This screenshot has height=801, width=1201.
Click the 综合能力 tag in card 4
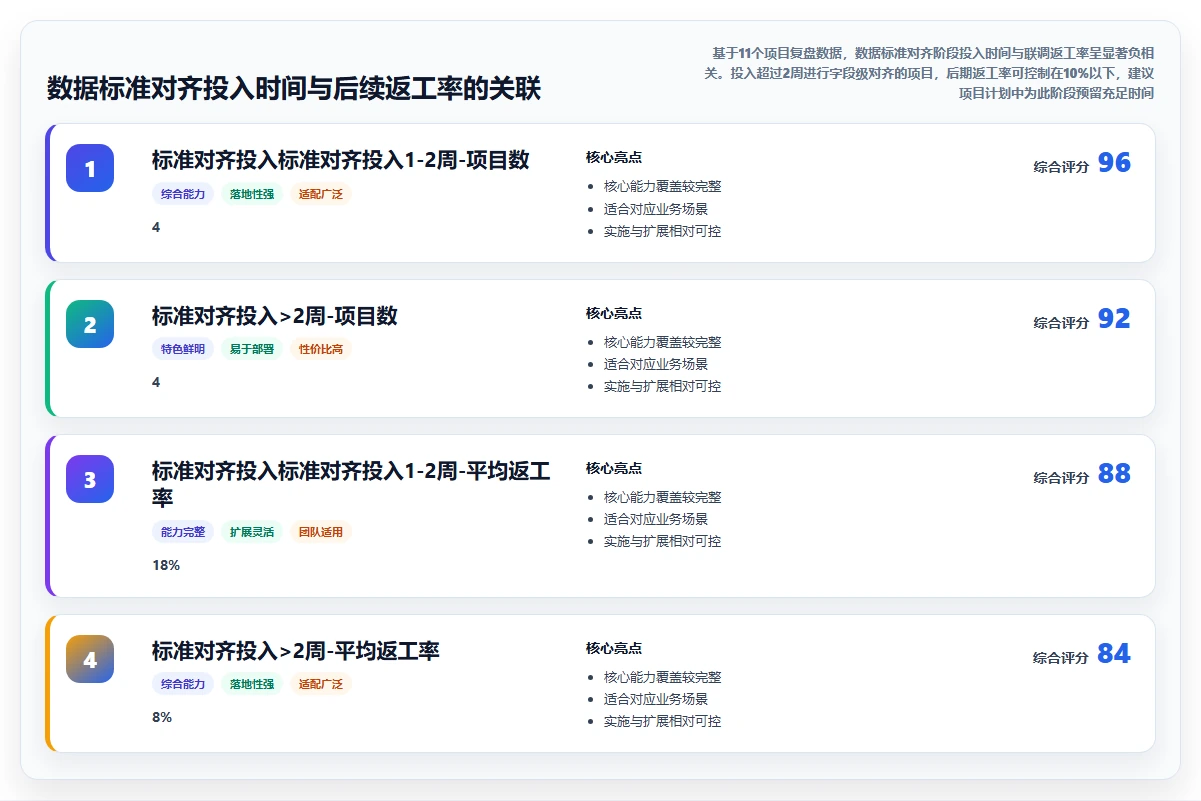(183, 684)
